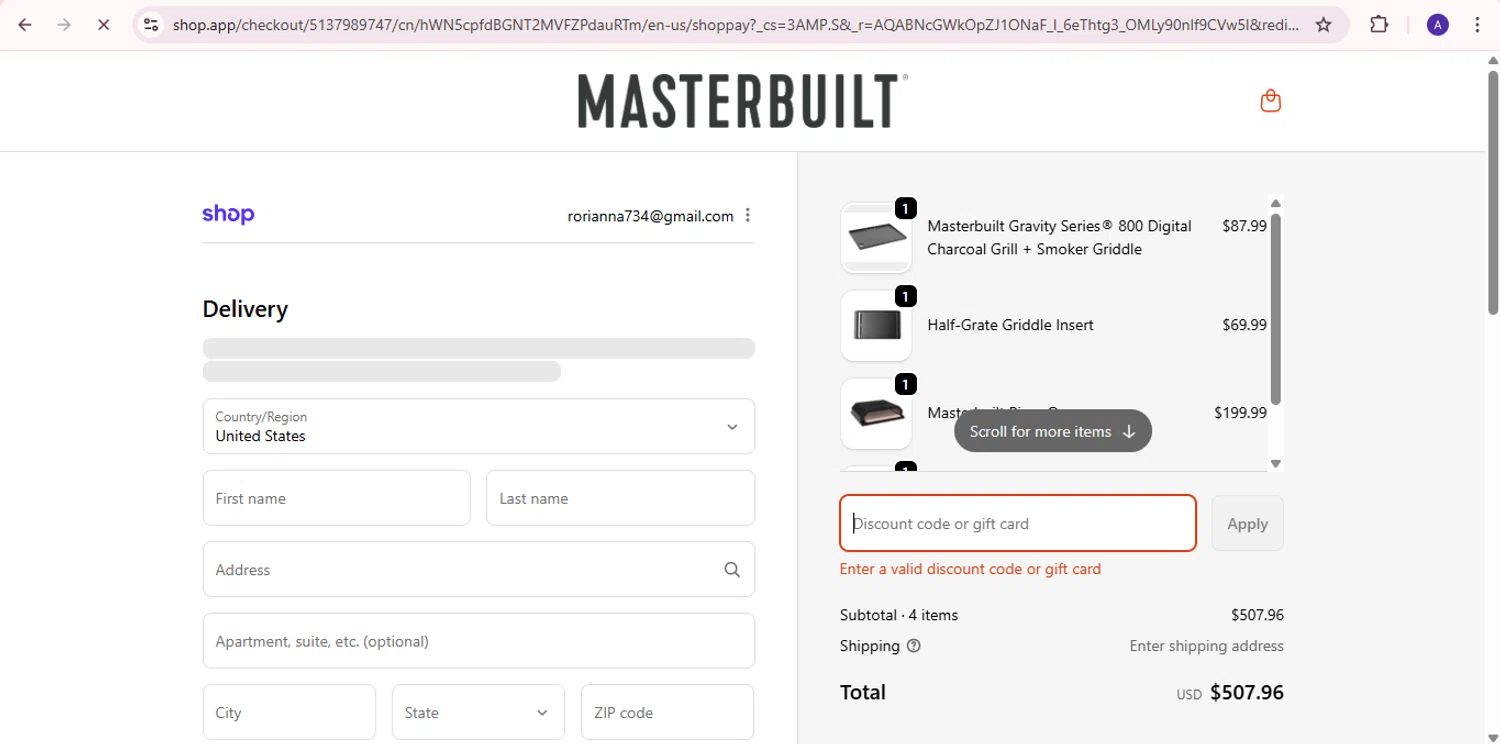This screenshot has width=1500, height=744.
Task: Open site information icon in address bar
Action: click(x=151, y=25)
